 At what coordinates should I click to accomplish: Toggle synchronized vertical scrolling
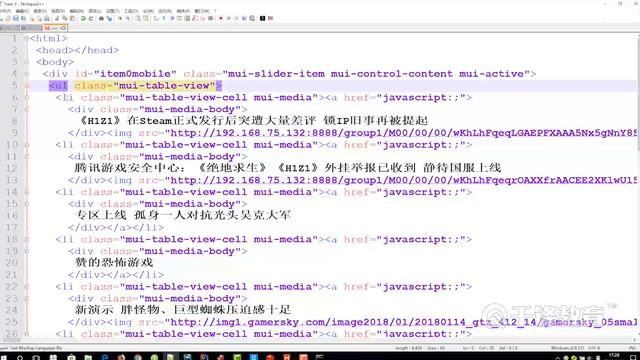138,18
